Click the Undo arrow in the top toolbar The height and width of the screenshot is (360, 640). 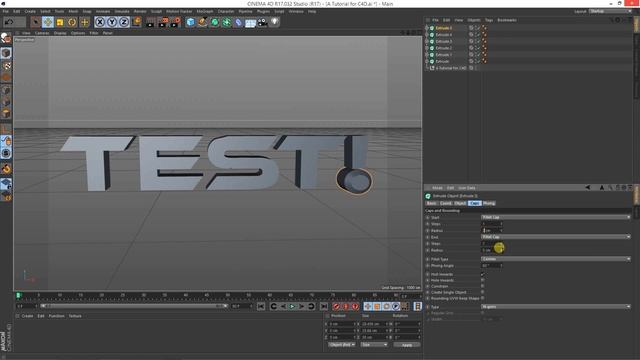(x=9, y=22)
